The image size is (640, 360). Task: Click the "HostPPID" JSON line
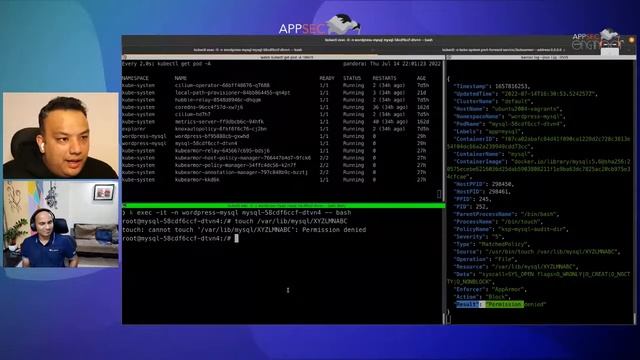coord(484,184)
